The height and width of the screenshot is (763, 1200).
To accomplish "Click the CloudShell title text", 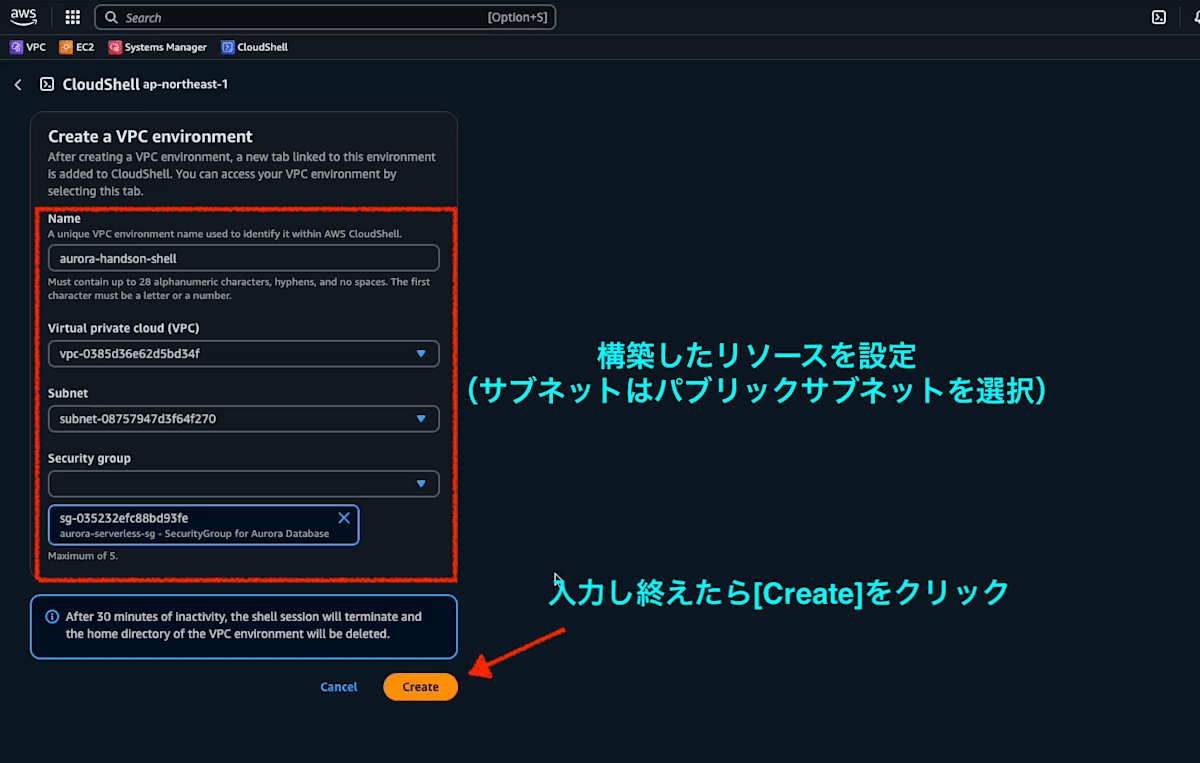I will click(101, 85).
